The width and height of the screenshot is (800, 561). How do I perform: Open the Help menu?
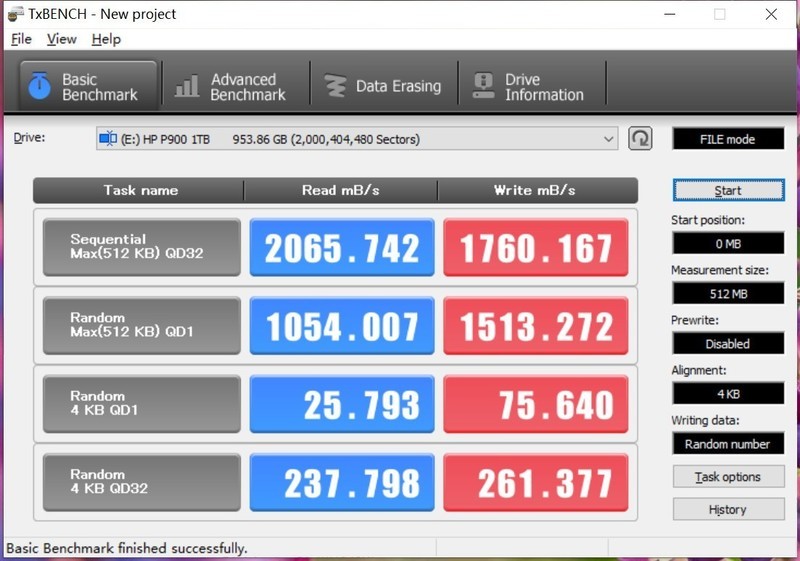[105, 39]
